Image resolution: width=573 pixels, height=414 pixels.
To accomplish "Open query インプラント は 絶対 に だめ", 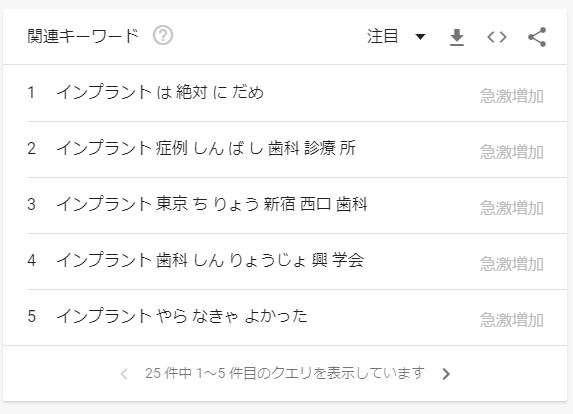I will coord(160,92).
